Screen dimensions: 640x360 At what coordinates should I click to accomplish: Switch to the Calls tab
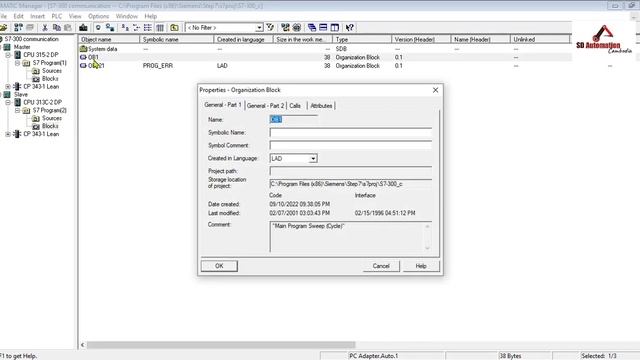point(295,106)
